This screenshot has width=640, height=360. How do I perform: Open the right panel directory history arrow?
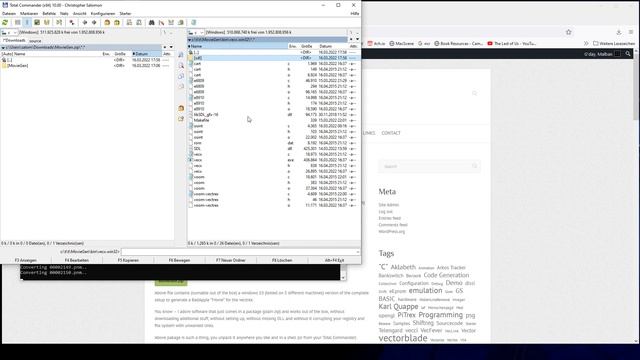coord(357,40)
